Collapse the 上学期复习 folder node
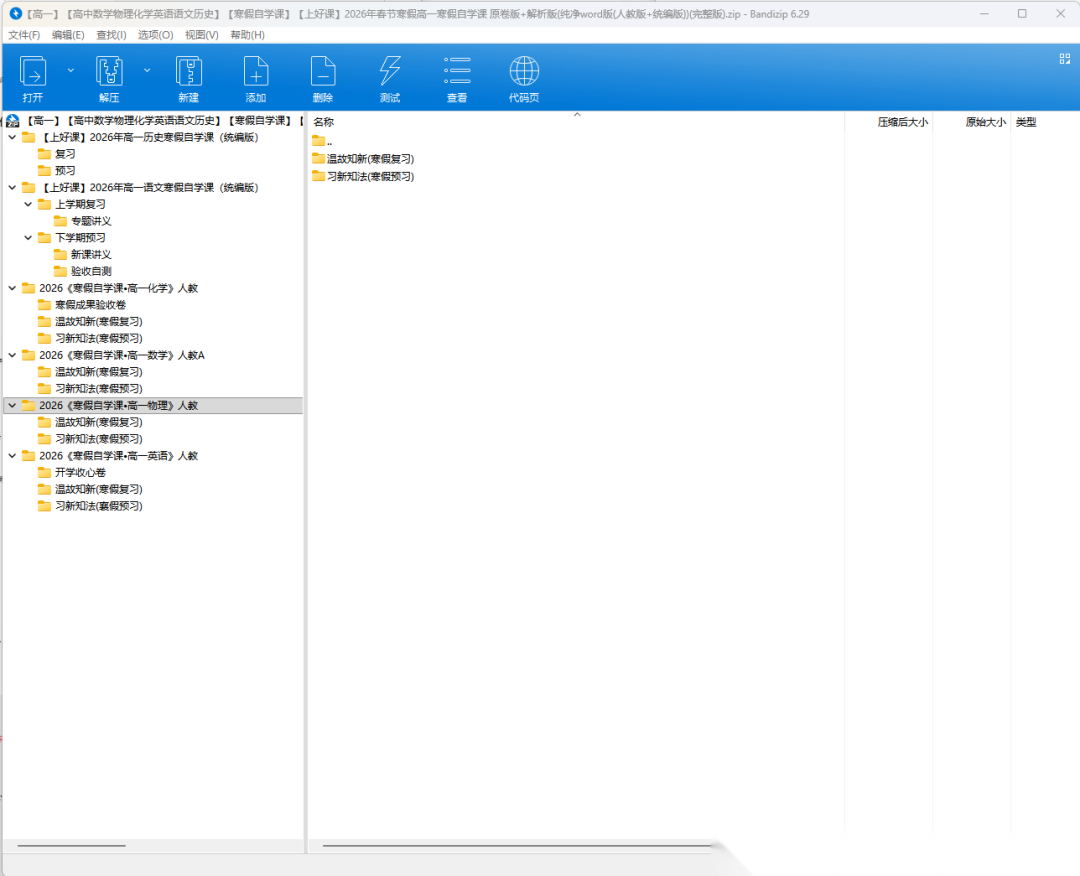This screenshot has height=876, width=1080. click(28, 204)
